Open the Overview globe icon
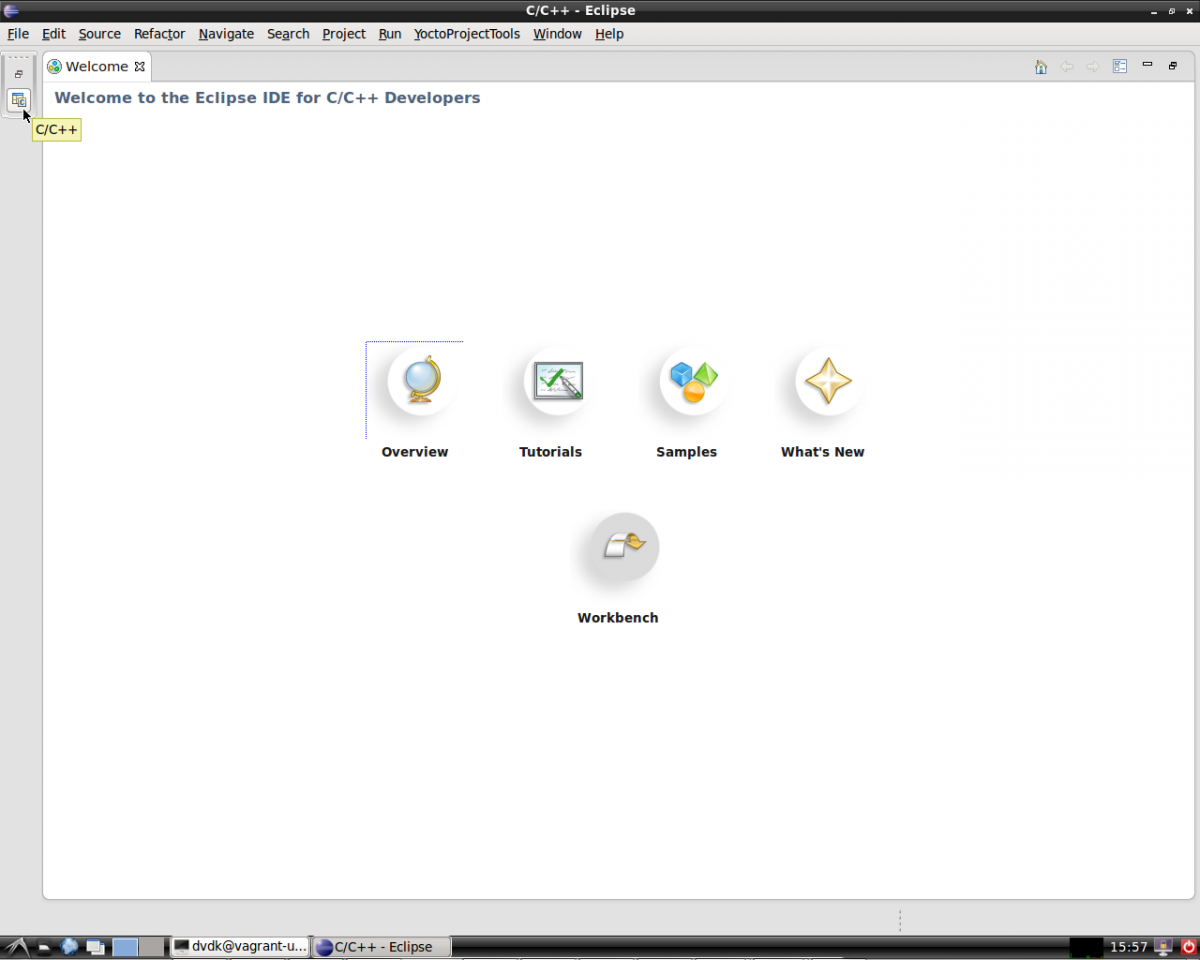1200x960 pixels. tap(420, 381)
